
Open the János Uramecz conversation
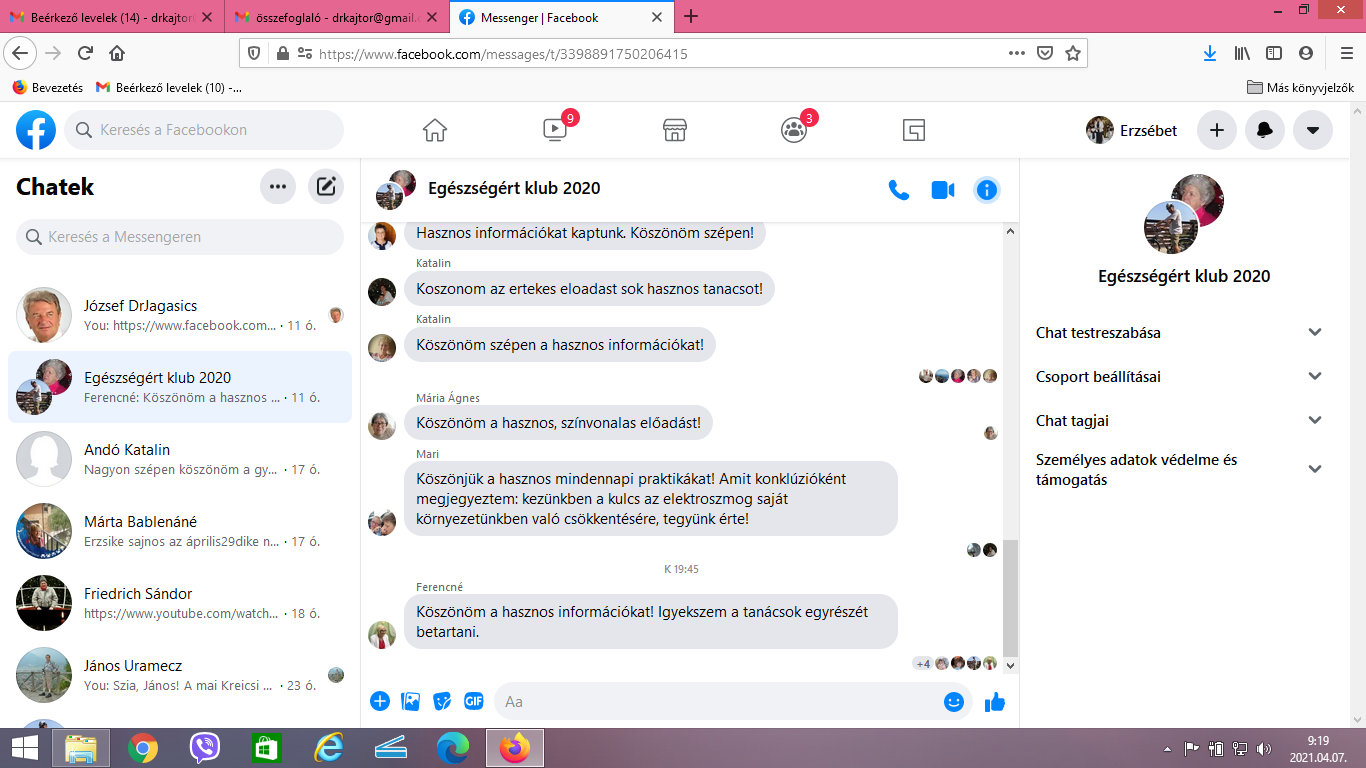click(x=180, y=675)
